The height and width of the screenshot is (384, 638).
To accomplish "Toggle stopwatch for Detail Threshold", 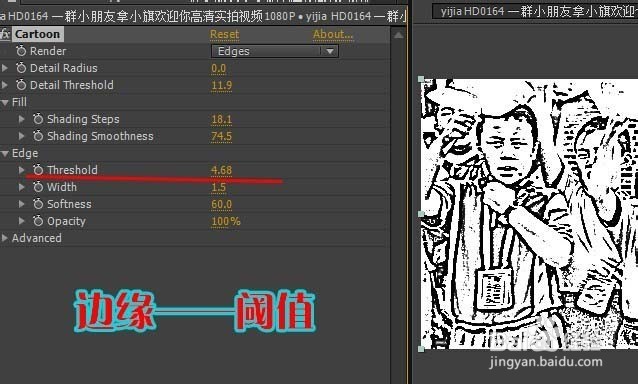I will point(21,85).
